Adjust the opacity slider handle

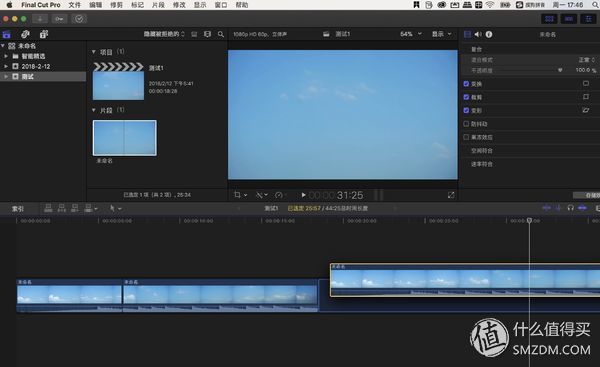[x=560, y=70]
